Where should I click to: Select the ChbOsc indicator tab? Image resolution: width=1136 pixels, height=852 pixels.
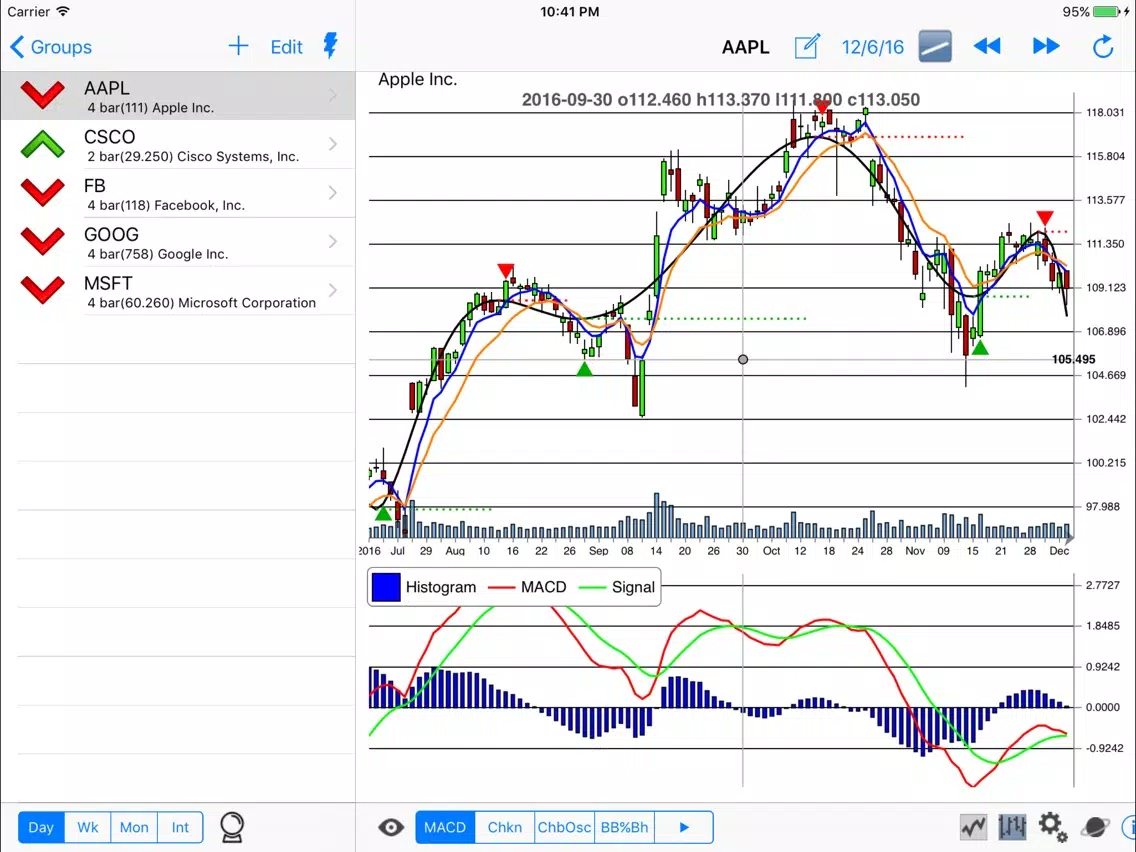(x=564, y=827)
